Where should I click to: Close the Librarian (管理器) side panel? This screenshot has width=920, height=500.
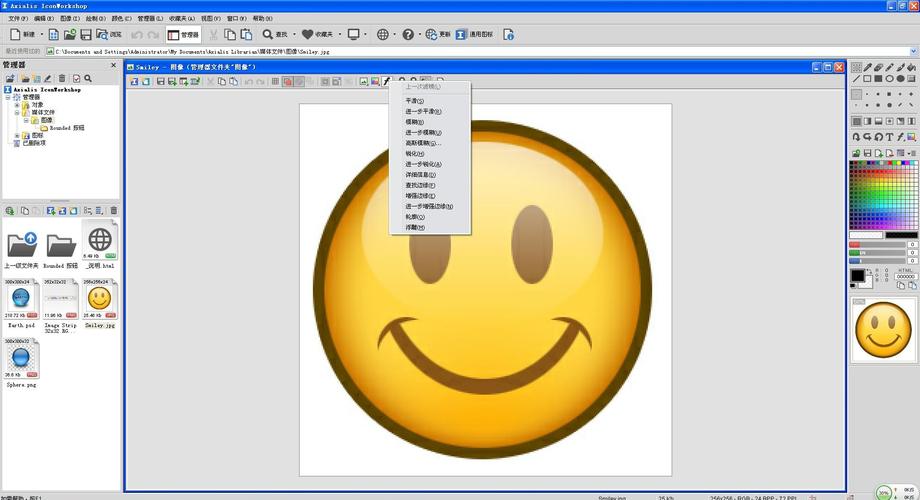pos(113,65)
